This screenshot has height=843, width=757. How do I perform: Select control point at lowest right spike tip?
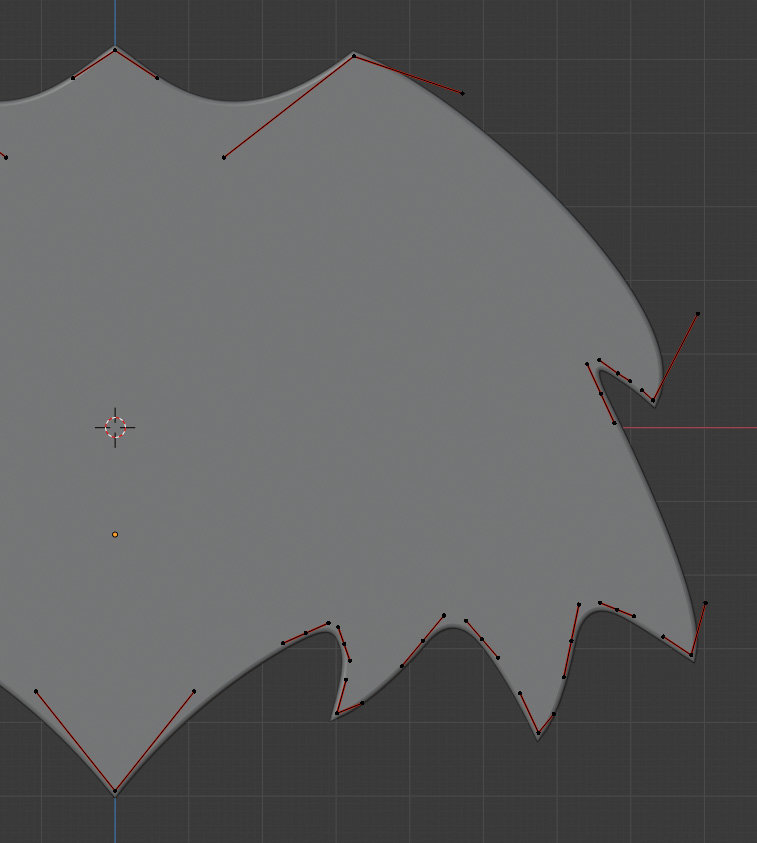(x=538, y=732)
